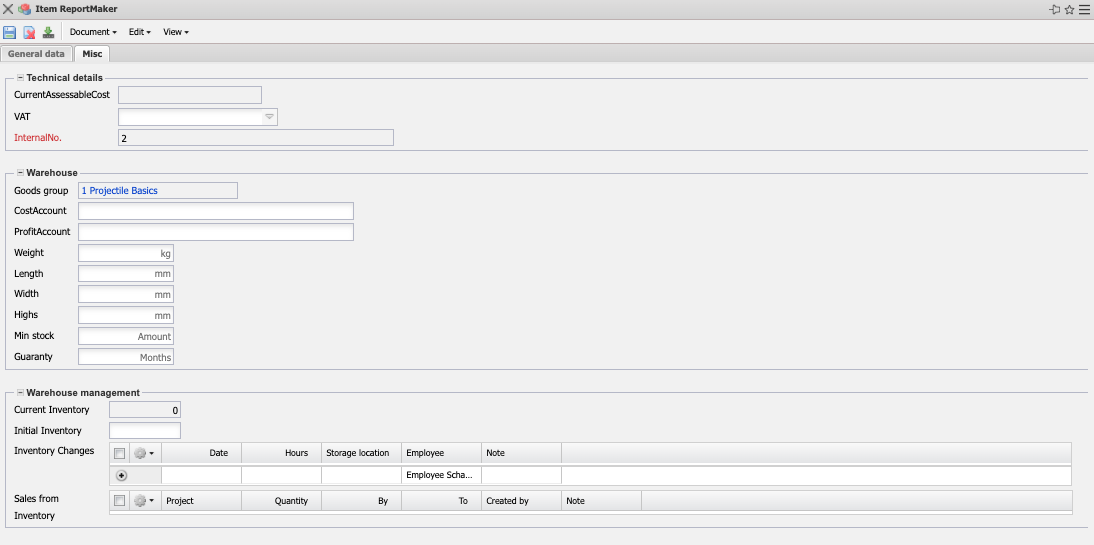Image resolution: width=1094 pixels, height=545 pixels.
Task: Click the blue floppy disk save icon
Action: point(10,32)
